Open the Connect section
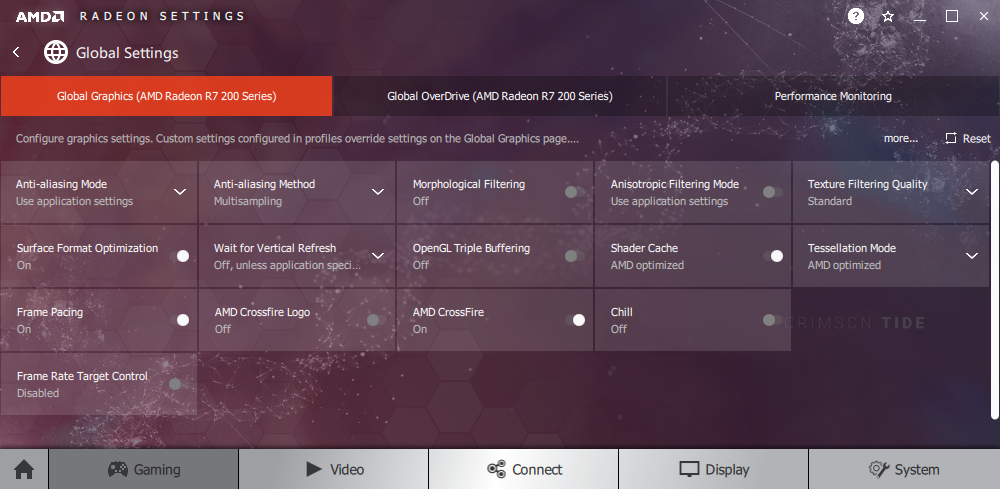 click(x=524, y=470)
